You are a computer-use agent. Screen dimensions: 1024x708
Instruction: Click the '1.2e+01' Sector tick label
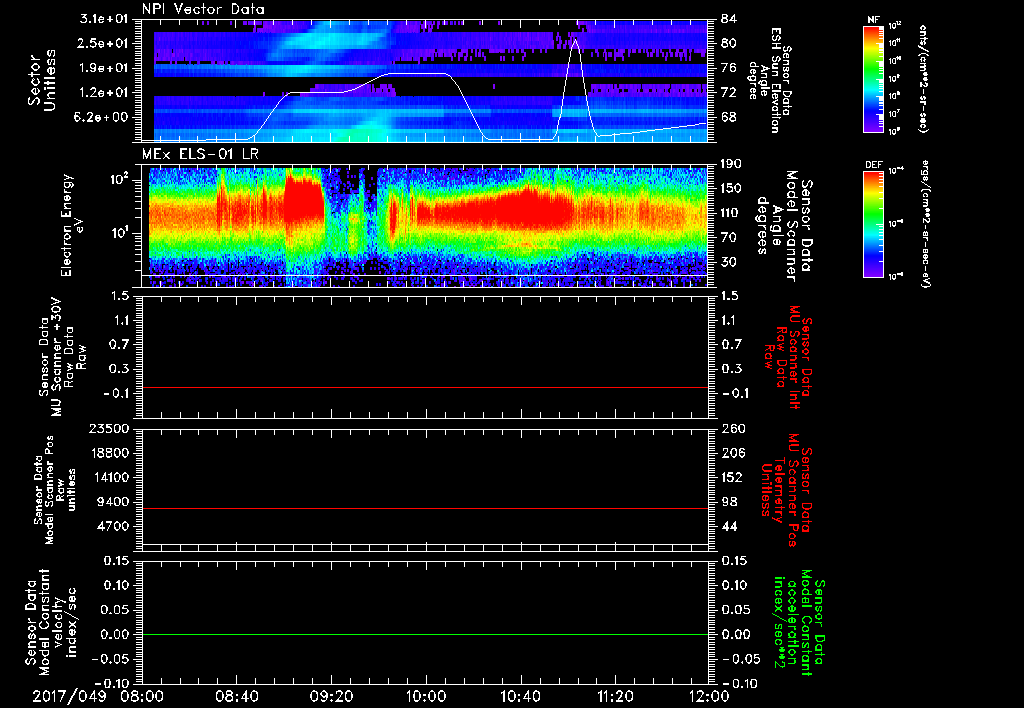point(104,93)
